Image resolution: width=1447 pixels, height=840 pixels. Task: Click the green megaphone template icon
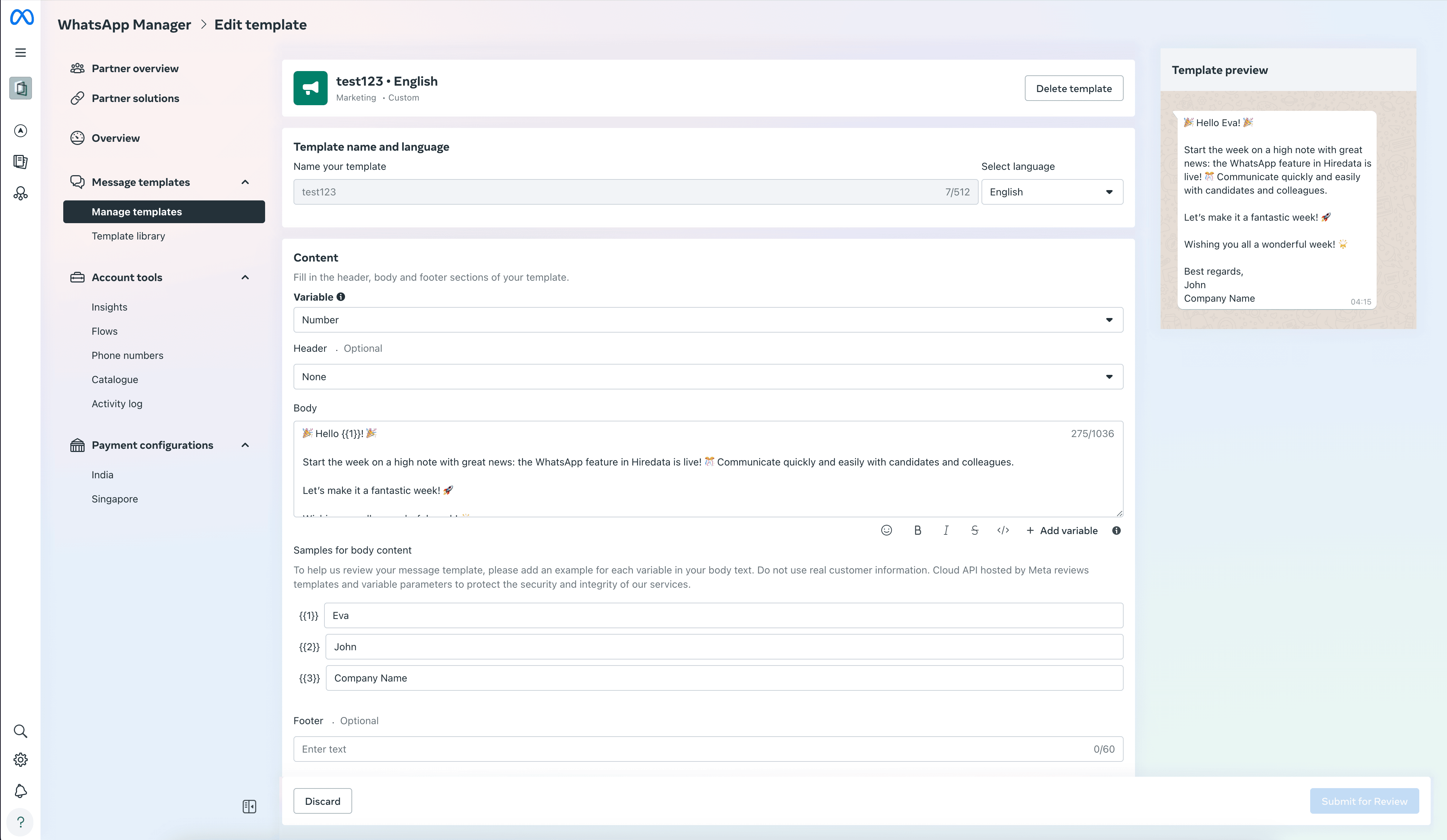coord(311,88)
